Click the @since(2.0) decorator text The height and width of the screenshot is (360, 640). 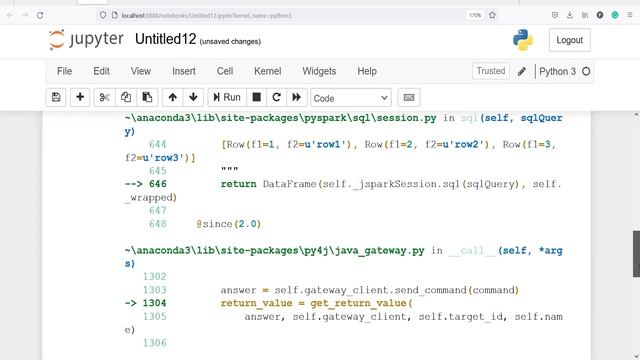click(229, 224)
